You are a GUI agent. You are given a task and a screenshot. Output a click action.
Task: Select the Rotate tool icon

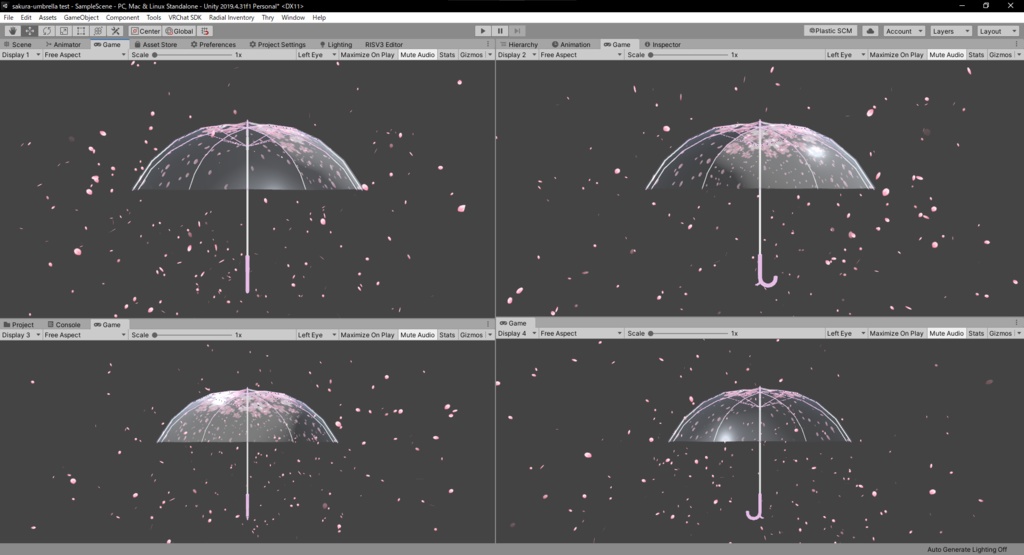47,31
